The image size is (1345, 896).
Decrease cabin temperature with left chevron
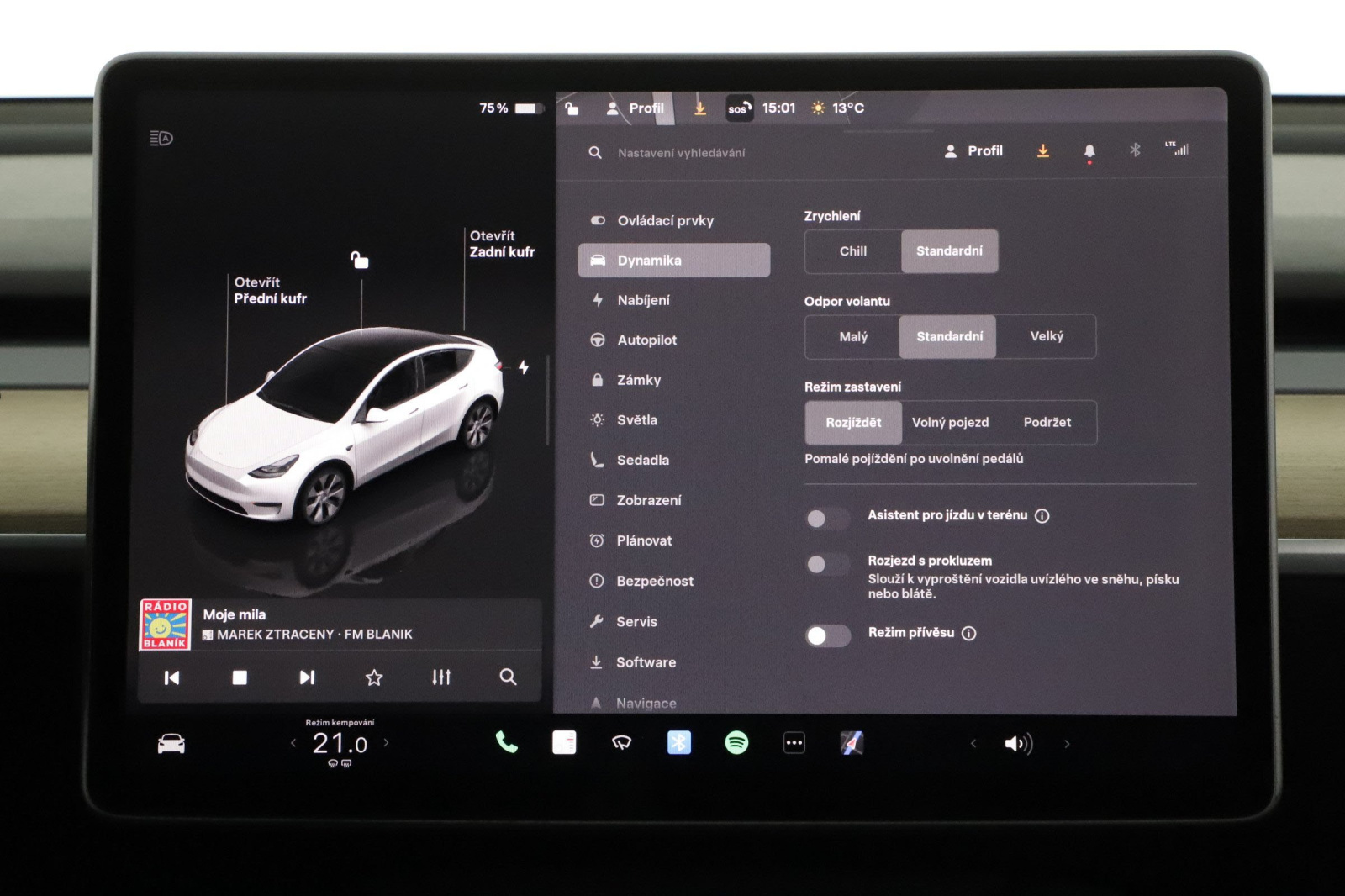coord(293,743)
